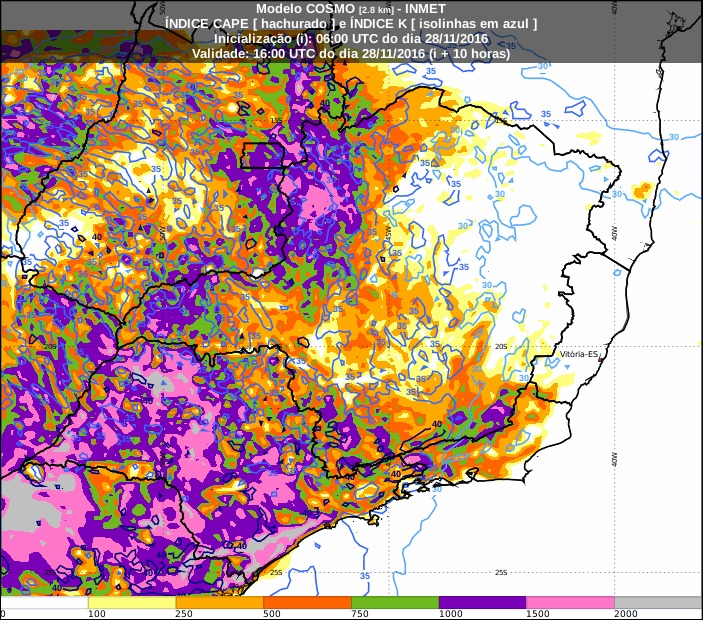Pick the light orange 250–500 legend swatch

(219, 603)
